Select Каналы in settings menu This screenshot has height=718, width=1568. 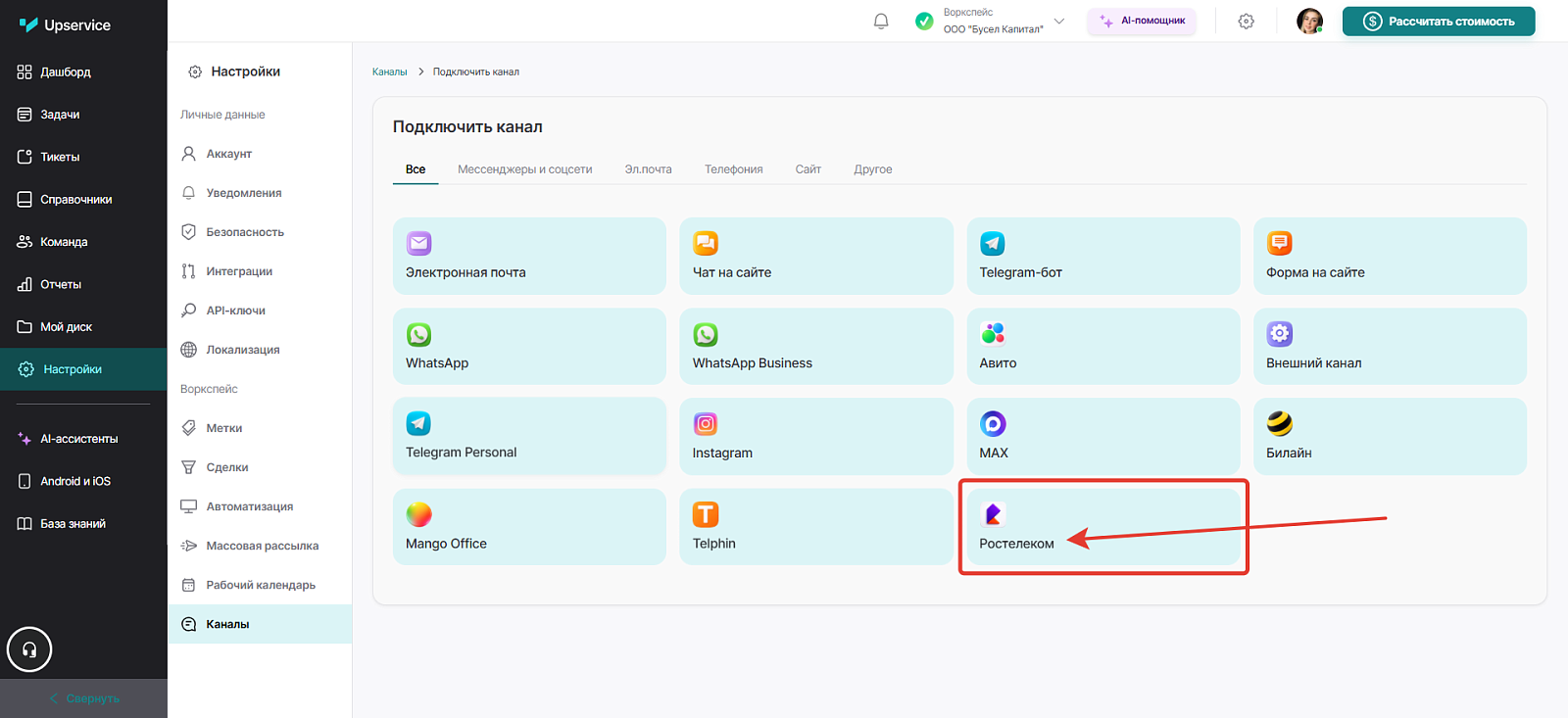point(260,624)
